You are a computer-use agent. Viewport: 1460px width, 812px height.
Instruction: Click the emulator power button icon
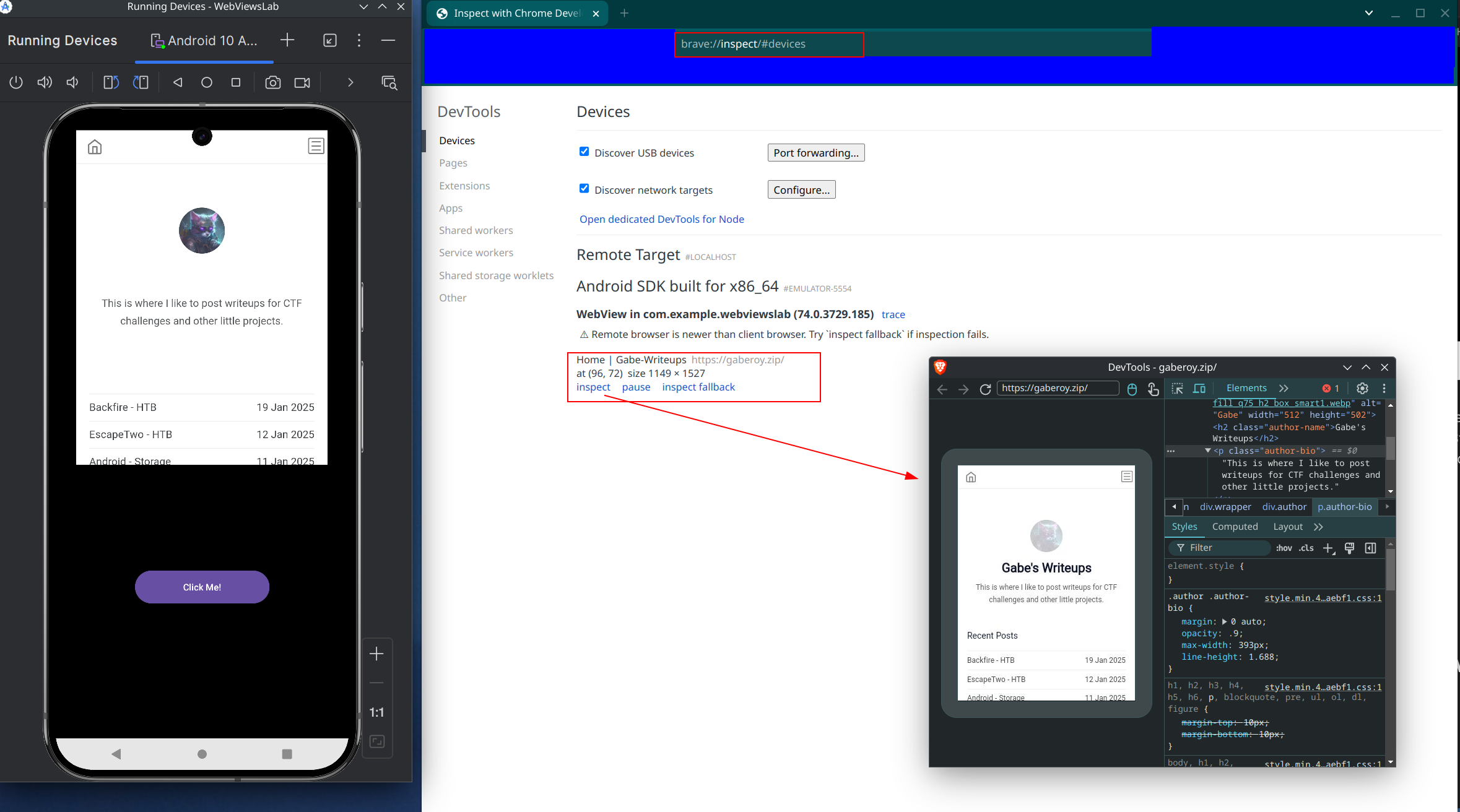[x=16, y=82]
